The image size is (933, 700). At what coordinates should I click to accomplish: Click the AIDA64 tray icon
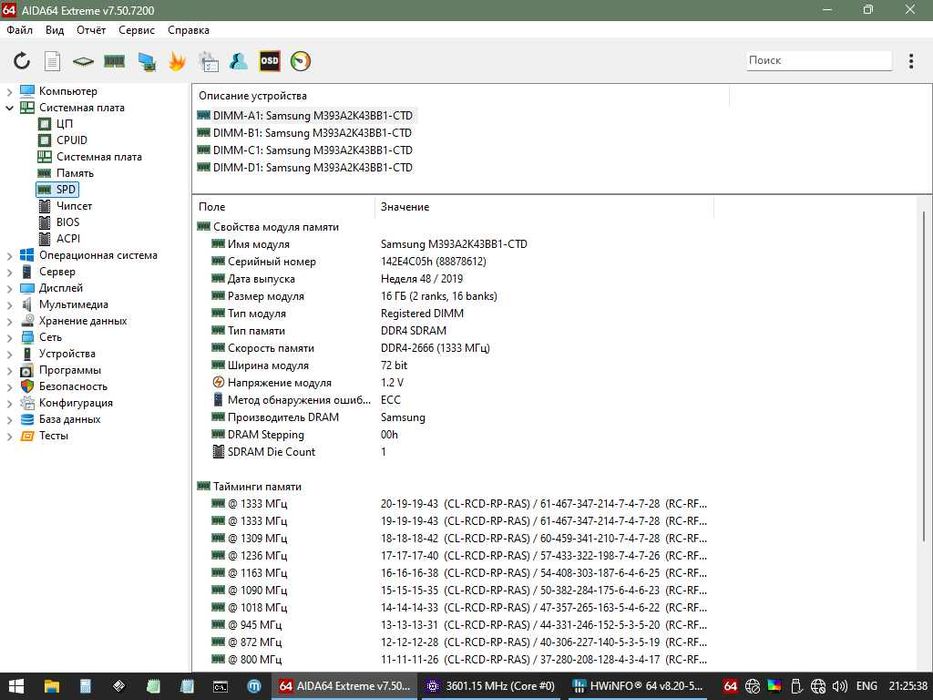pos(730,686)
